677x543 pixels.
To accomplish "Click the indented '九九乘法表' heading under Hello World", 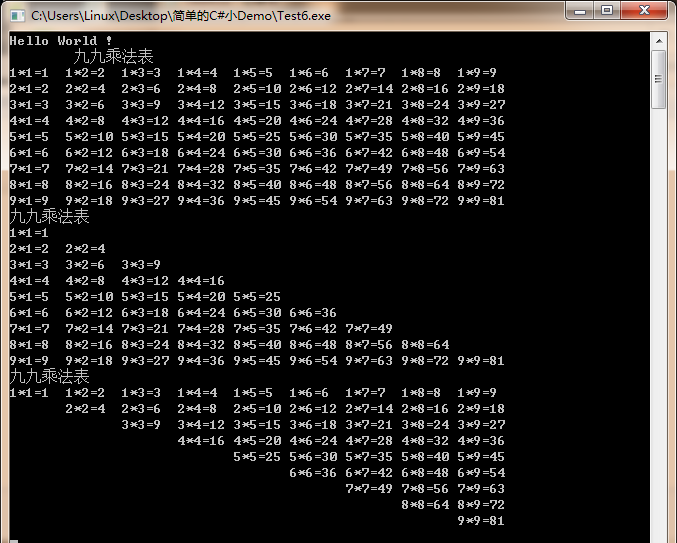I will click(x=114, y=57).
